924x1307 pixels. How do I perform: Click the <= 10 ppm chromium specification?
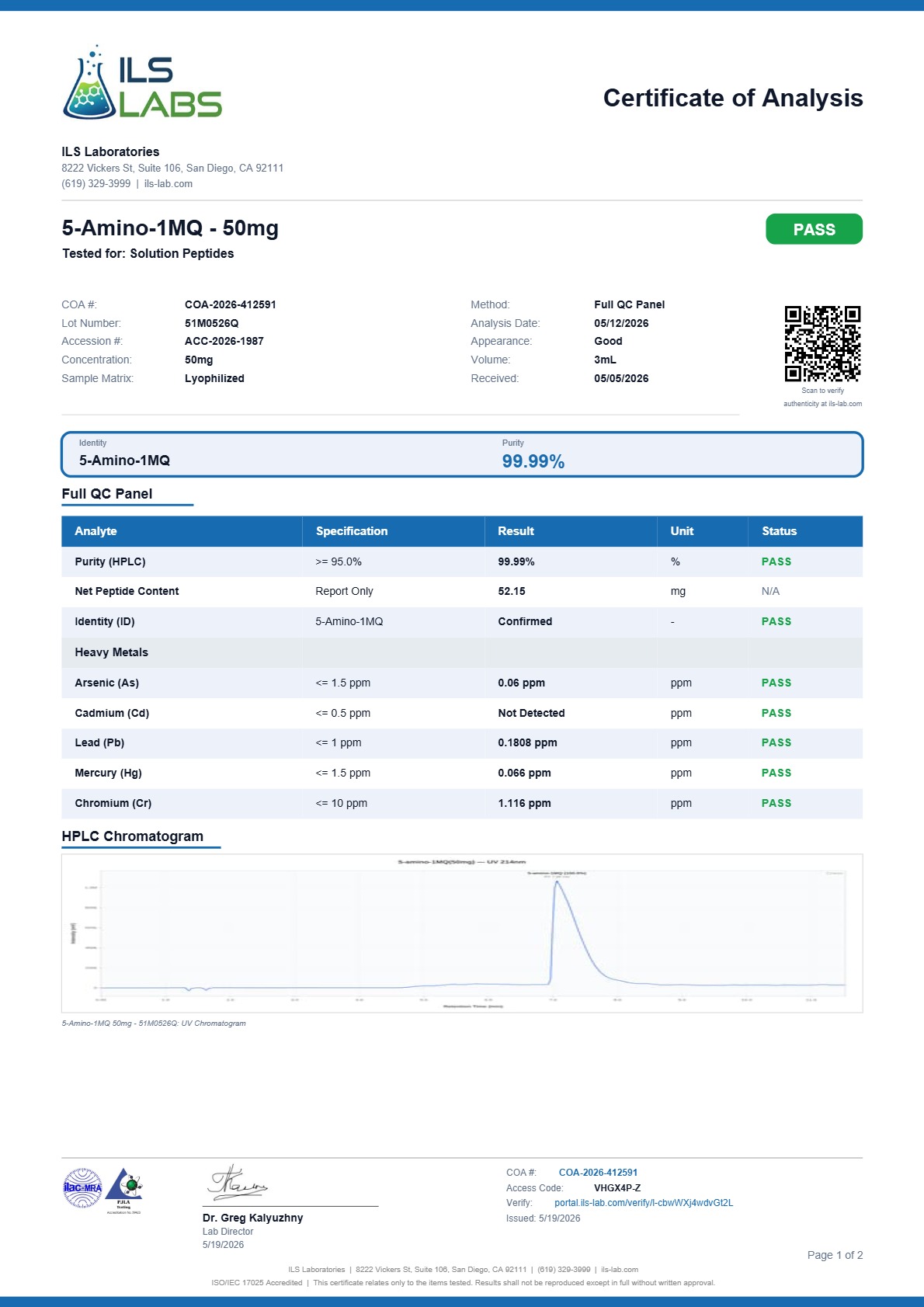tap(342, 803)
